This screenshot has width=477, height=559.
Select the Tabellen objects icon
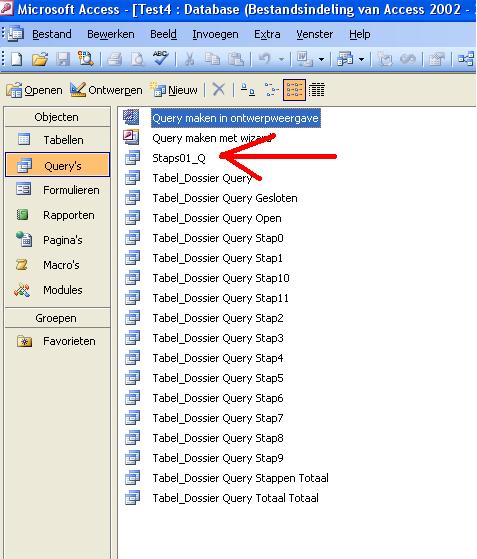(x=24, y=139)
